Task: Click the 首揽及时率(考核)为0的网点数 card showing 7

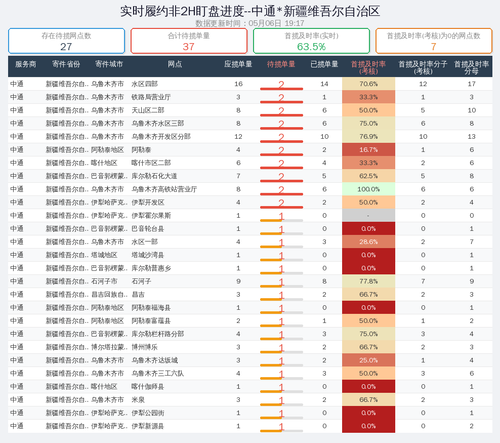Action: click(x=434, y=41)
